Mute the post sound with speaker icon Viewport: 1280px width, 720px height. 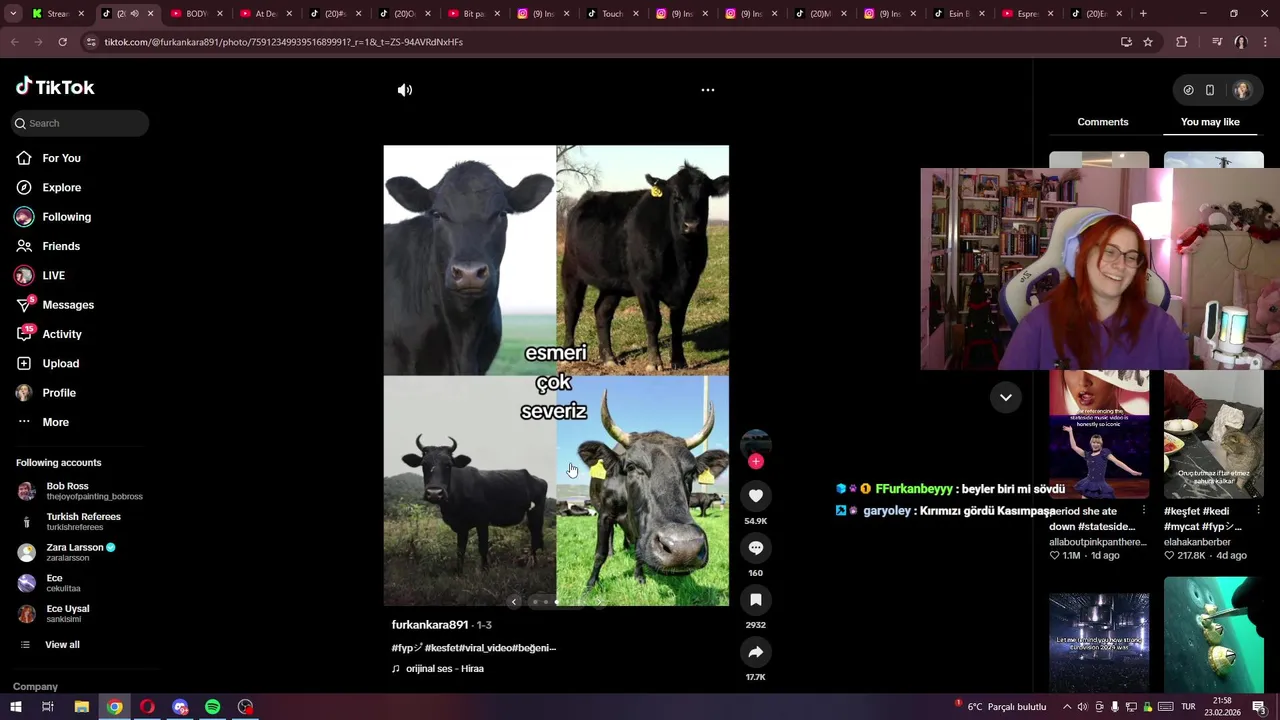pyautogui.click(x=405, y=90)
